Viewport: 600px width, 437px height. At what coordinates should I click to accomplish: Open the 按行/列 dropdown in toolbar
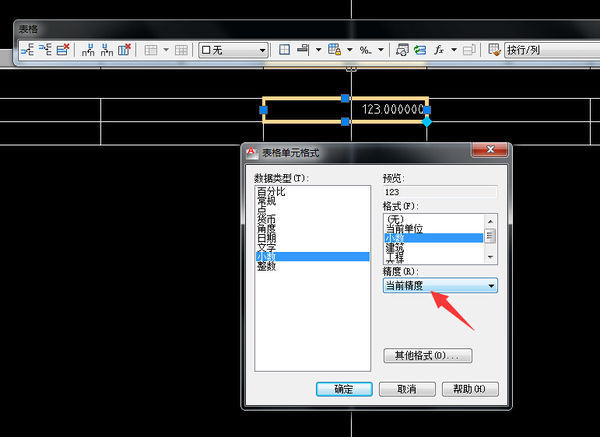528,49
